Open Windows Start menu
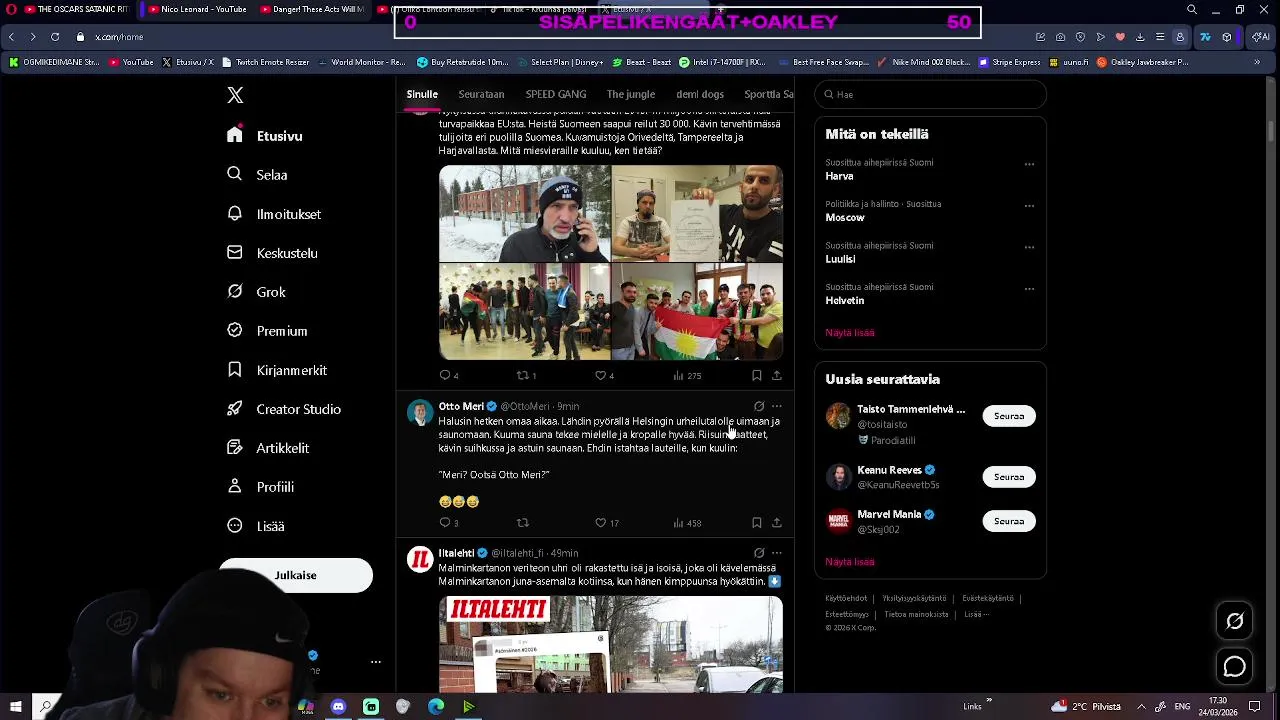This screenshot has height=720, width=1280. coord(15,706)
